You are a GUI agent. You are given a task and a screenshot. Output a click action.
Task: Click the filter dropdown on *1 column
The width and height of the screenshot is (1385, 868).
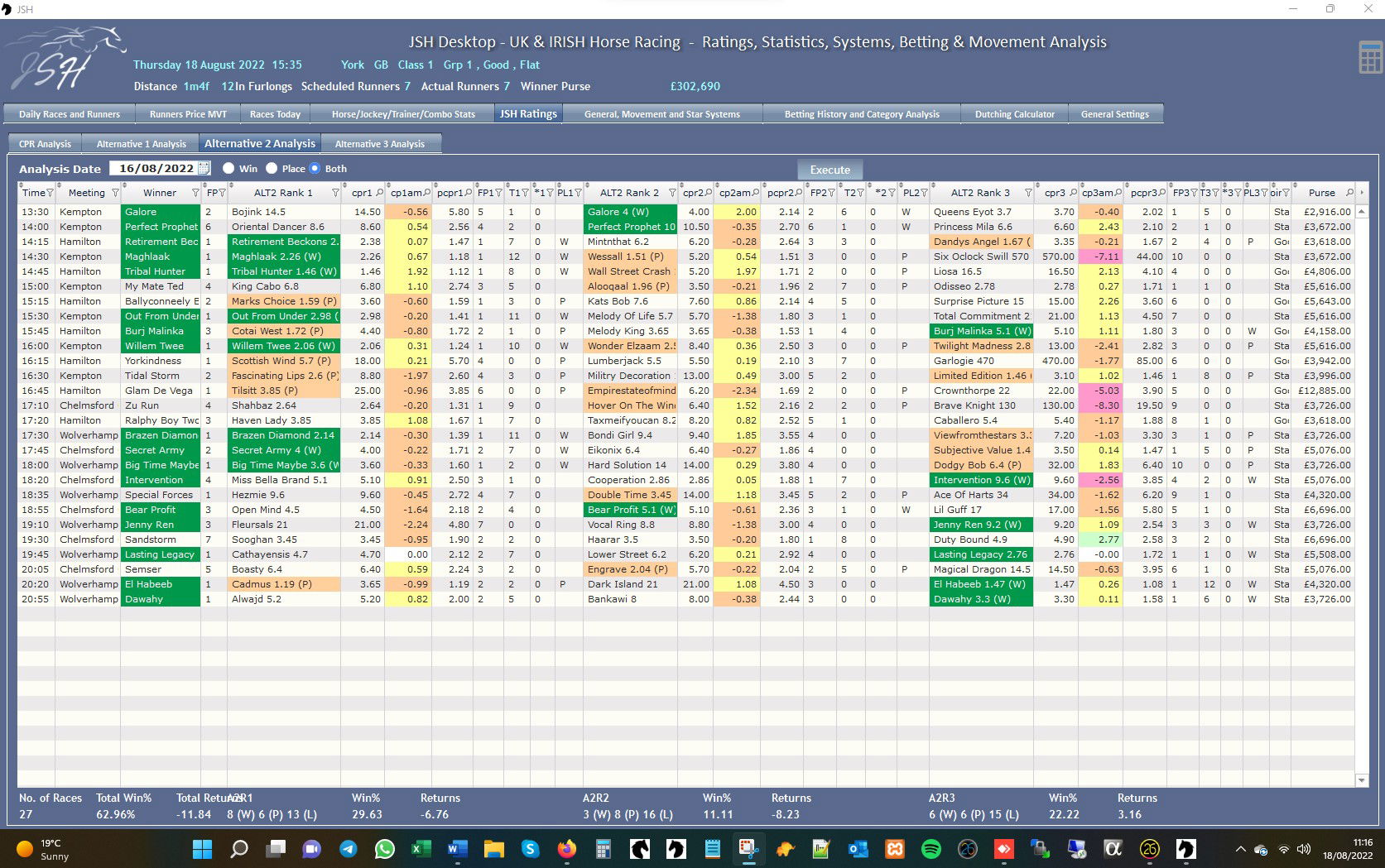(550, 193)
